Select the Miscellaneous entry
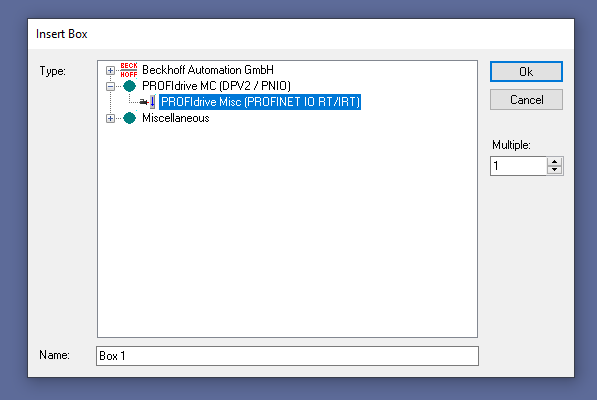This screenshot has height=400, width=597. coord(176,118)
